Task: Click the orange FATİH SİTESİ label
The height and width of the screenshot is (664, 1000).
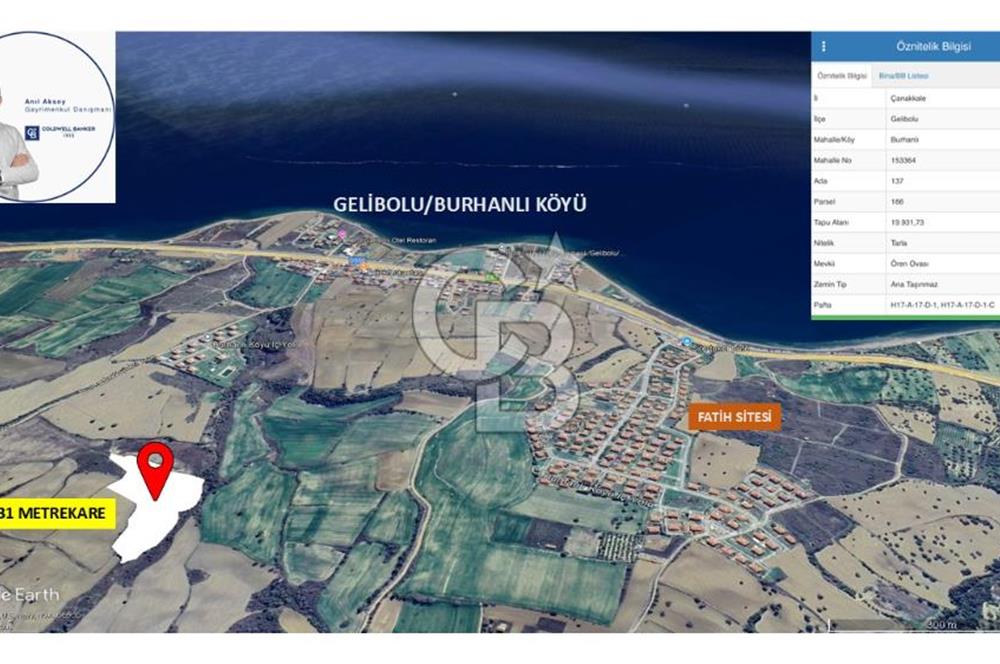Action: (733, 418)
